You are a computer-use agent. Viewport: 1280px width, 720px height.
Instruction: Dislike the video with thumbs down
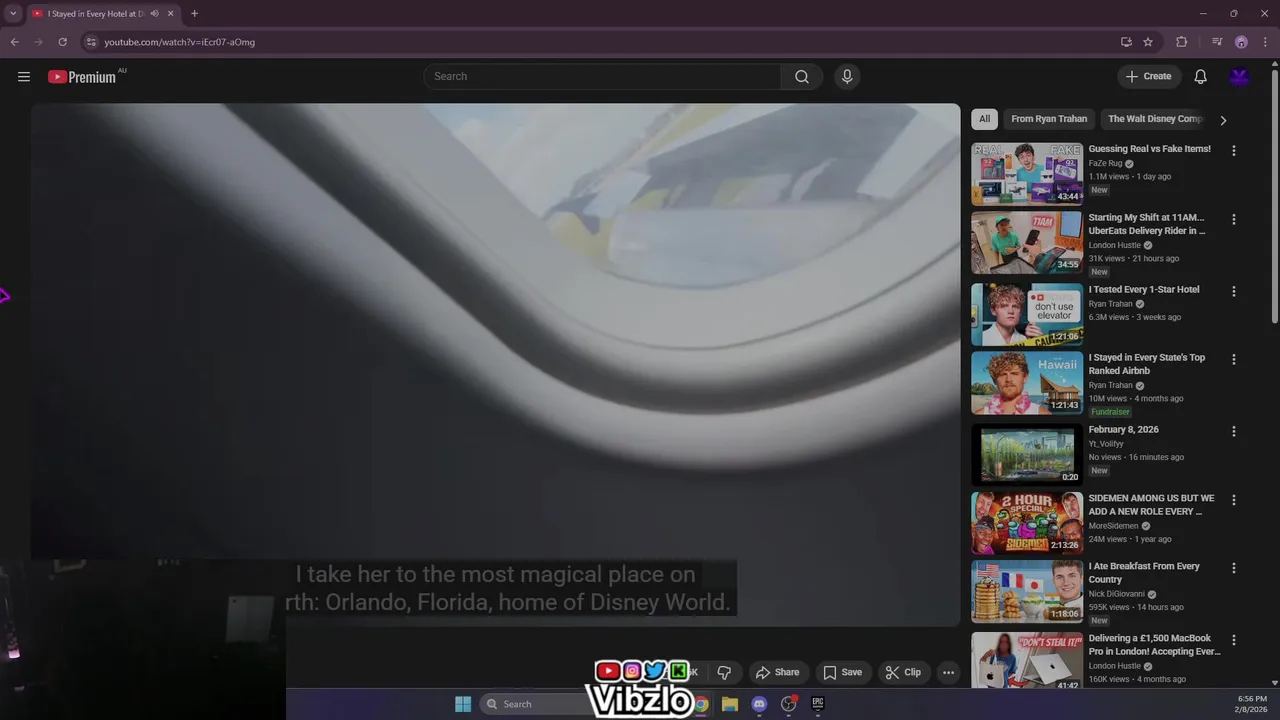pyautogui.click(x=724, y=672)
